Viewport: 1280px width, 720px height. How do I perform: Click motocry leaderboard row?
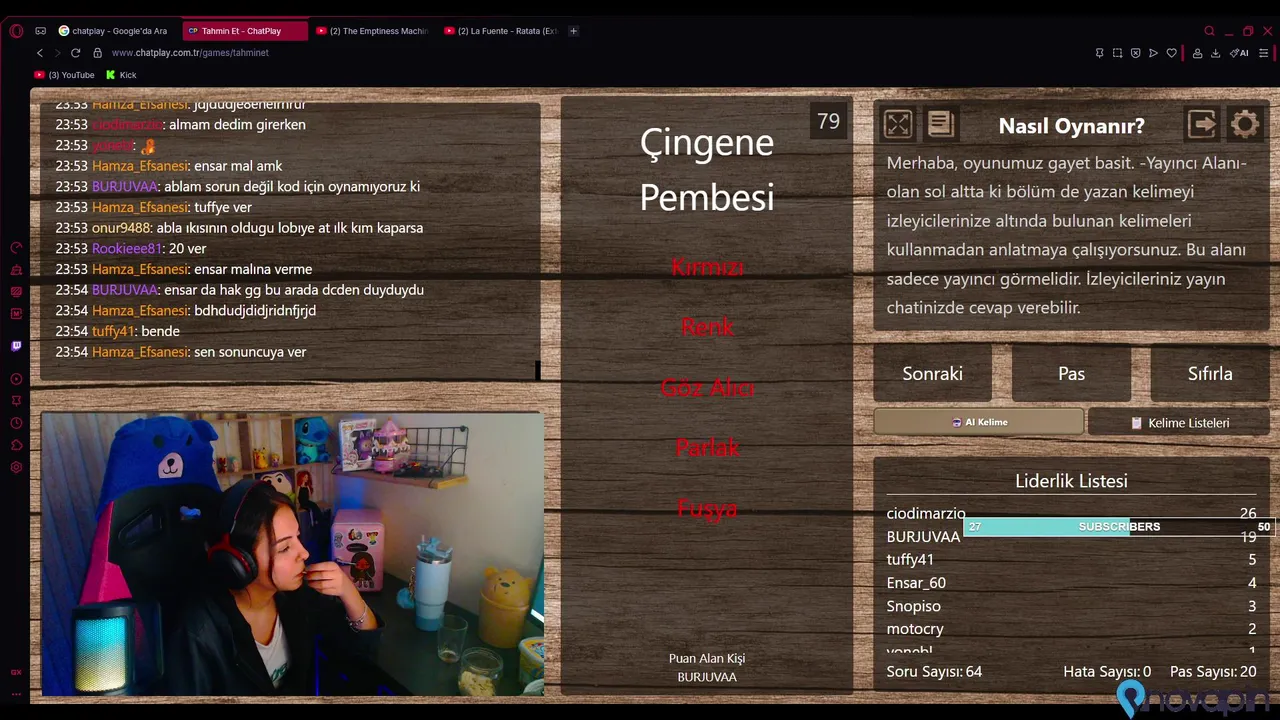click(1071, 629)
